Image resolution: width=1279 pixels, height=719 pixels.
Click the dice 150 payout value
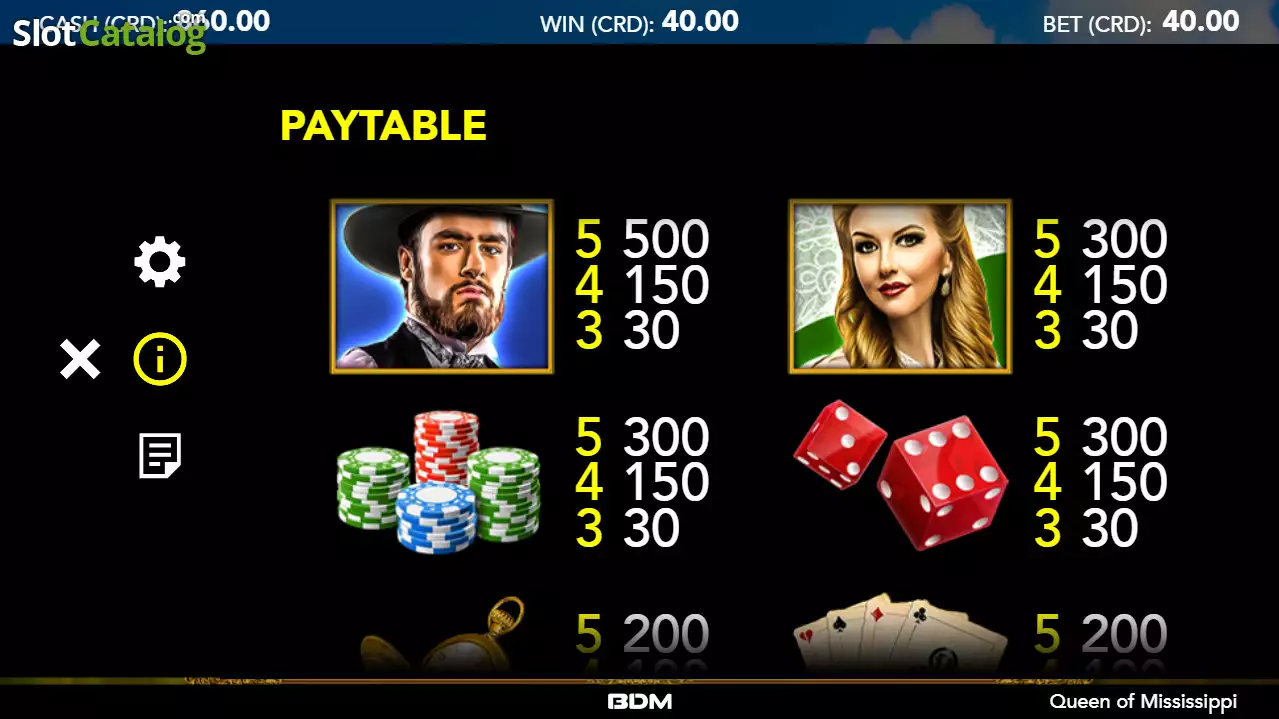coord(1124,483)
